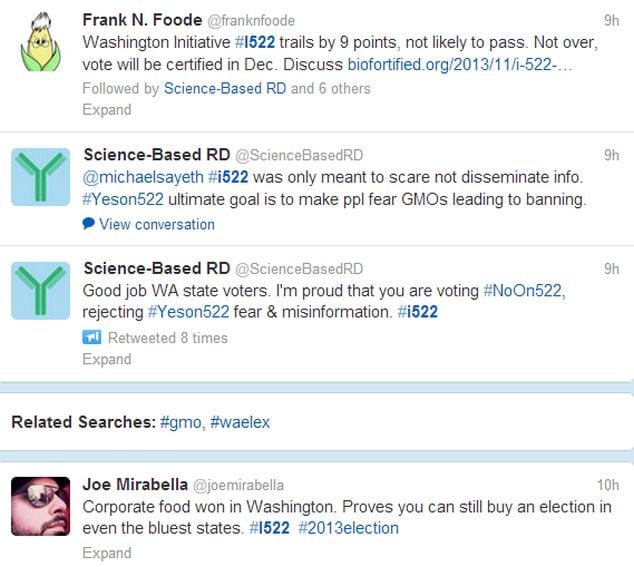
Task: Click the speech bubble conversation icon
Action: [89, 224]
